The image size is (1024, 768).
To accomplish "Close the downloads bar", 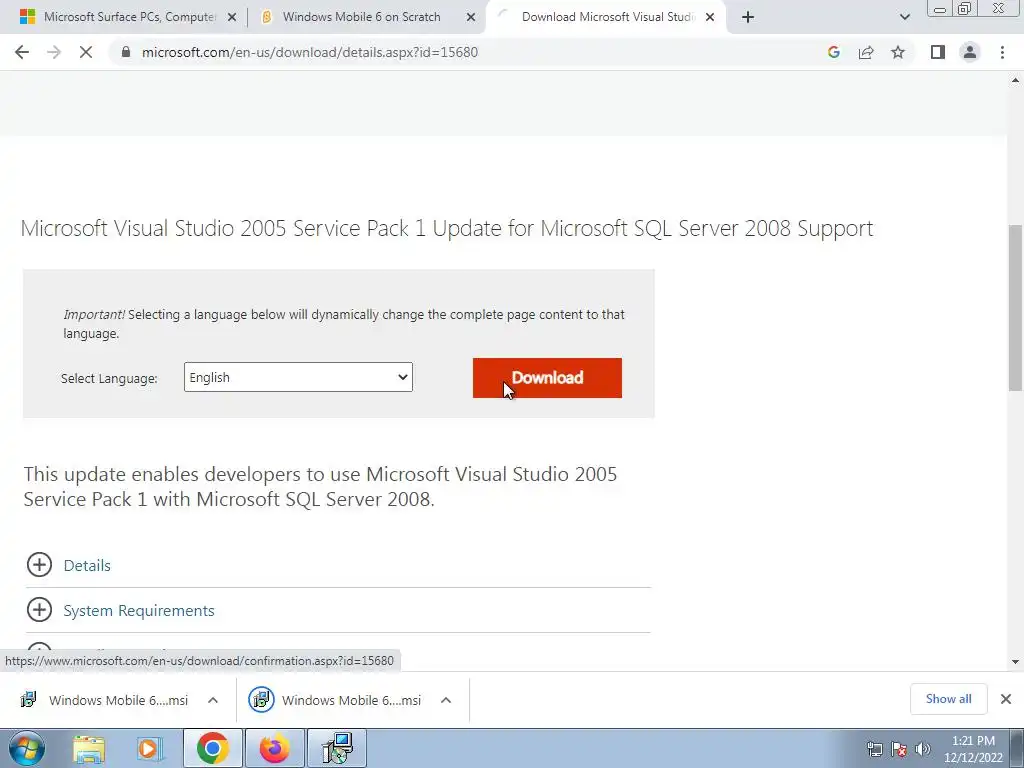I will tap(1006, 699).
